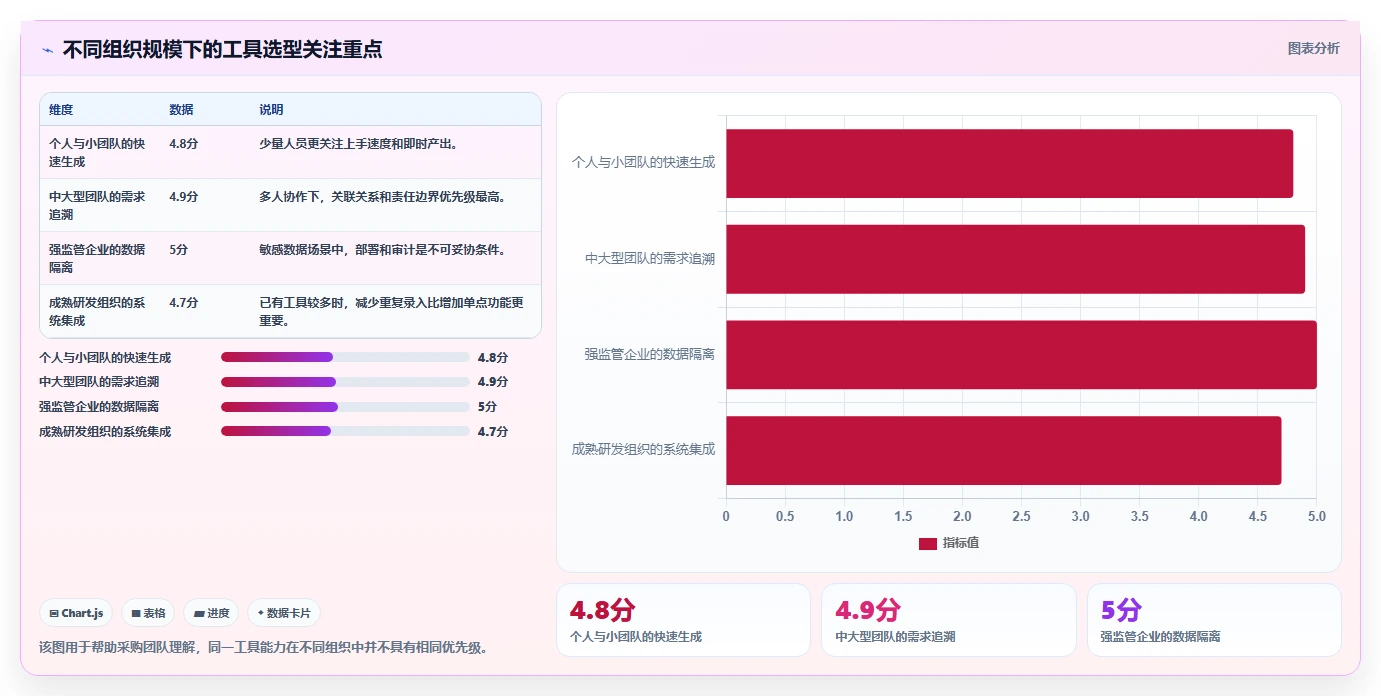
Task: Click the footer note starting 该图用于帮助采购团队
Action: (x=263, y=647)
